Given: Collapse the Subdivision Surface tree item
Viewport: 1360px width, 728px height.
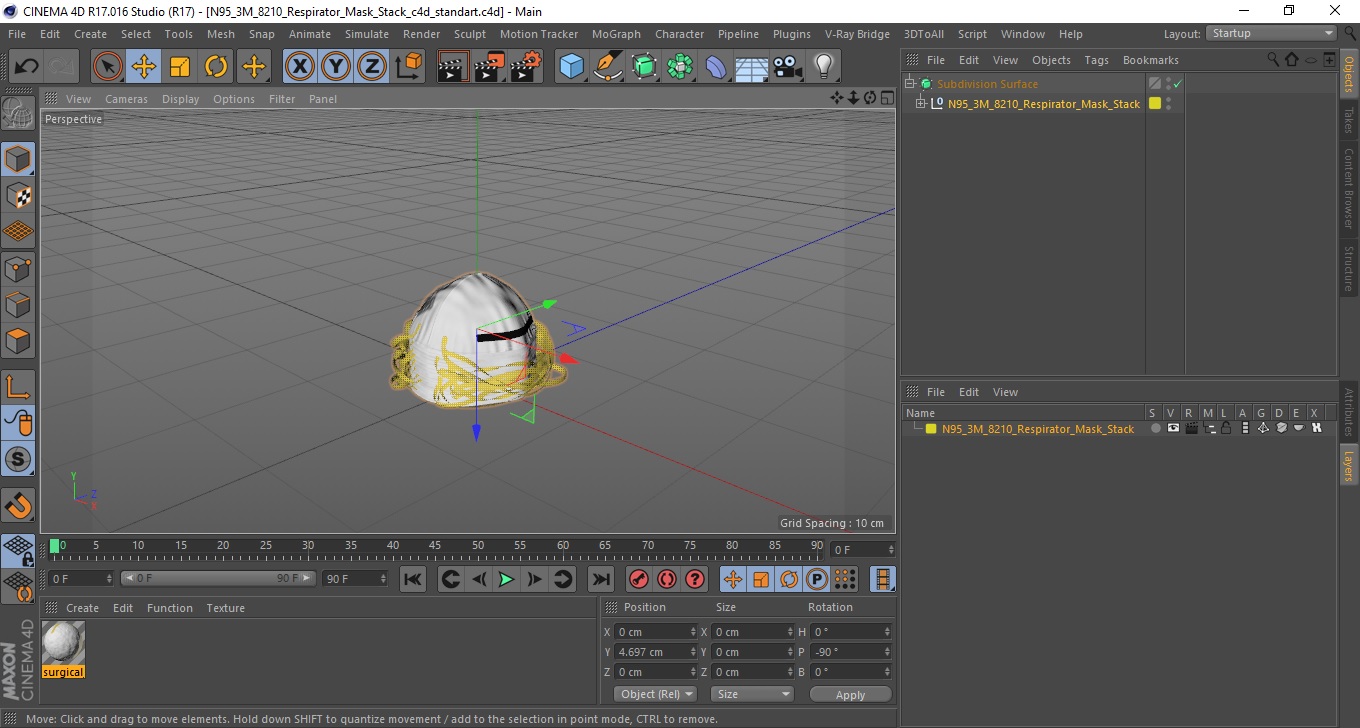Looking at the screenshot, I should 910,84.
